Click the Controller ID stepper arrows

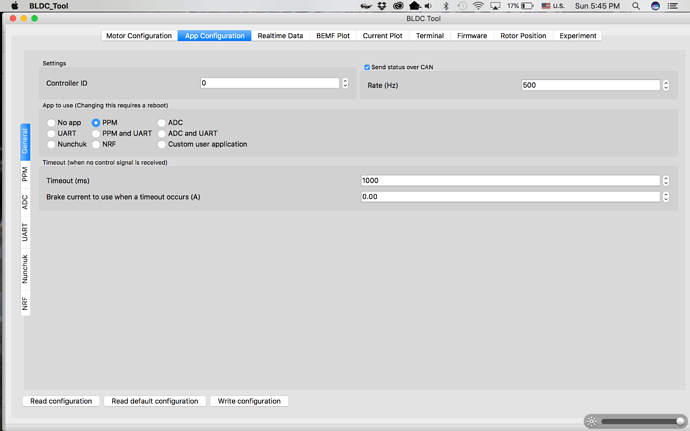tap(346, 83)
